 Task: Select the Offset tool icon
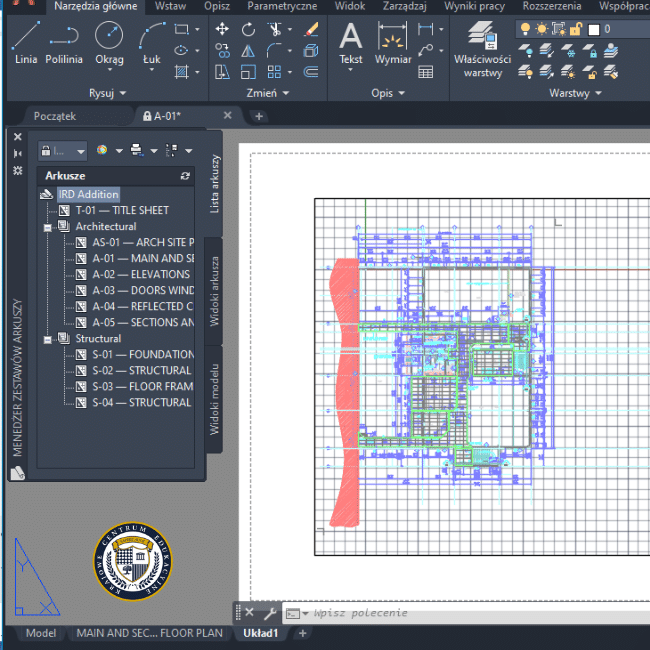(x=311, y=72)
